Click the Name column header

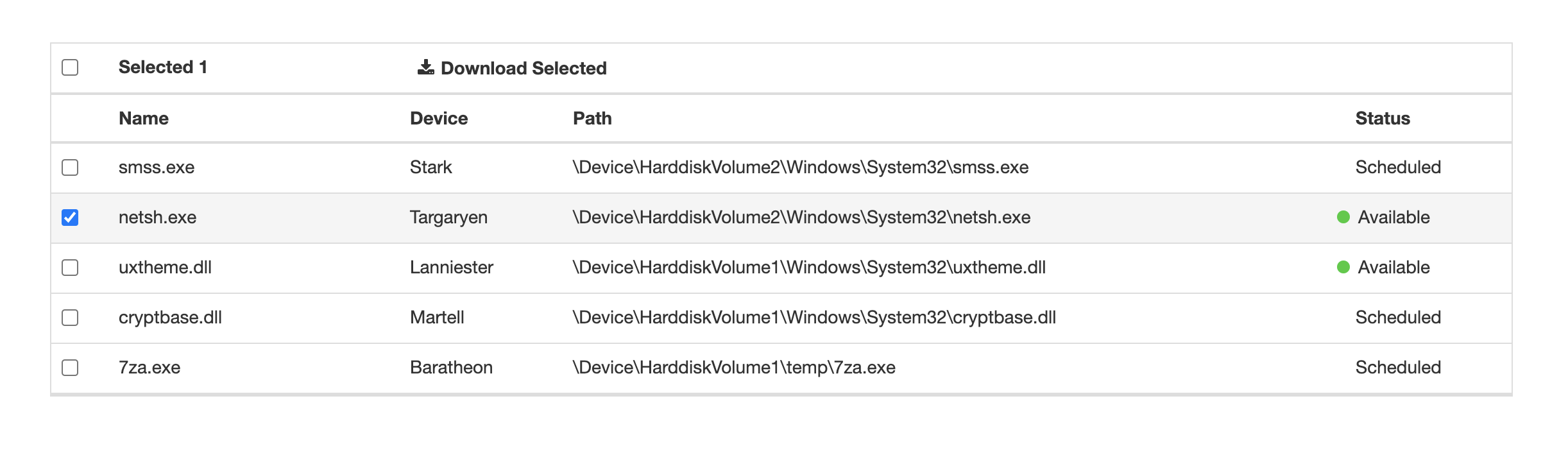pyautogui.click(x=143, y=118)
